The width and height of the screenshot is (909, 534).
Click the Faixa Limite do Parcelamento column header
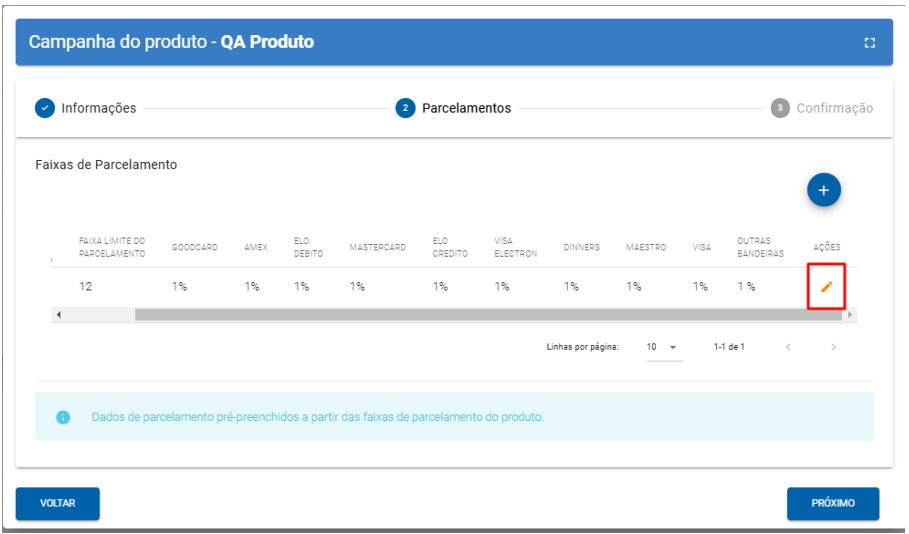click(112, 247)
